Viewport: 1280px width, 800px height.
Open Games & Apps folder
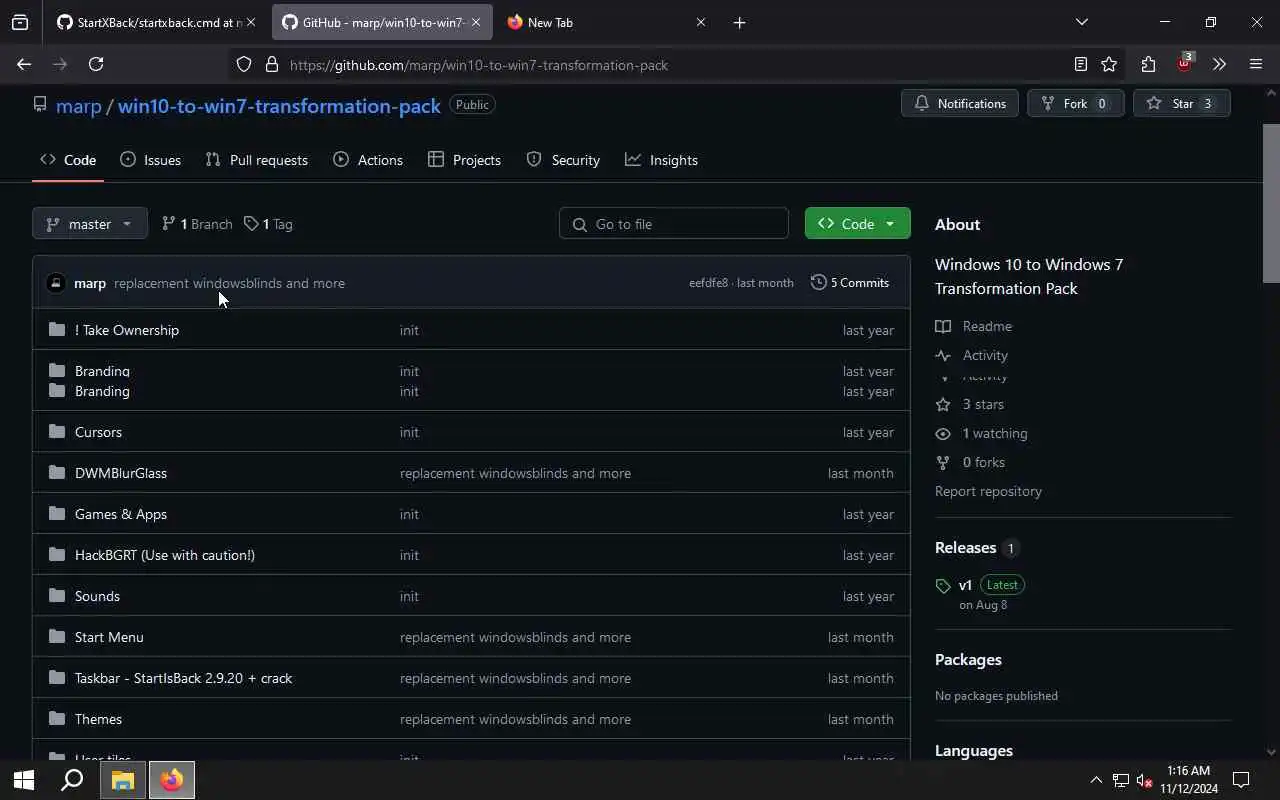tap(121, 514)
